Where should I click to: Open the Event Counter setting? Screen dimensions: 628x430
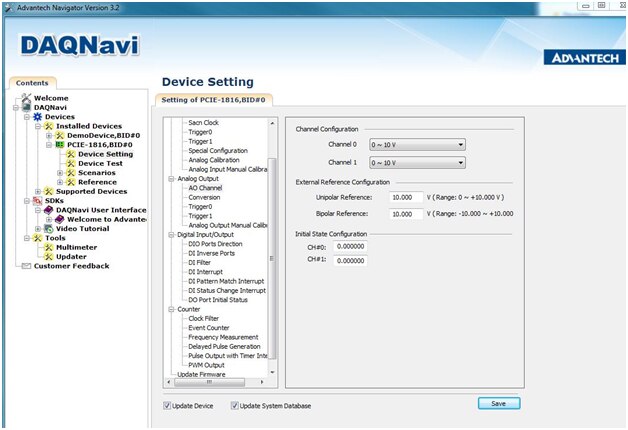click(x=209, y=328)
